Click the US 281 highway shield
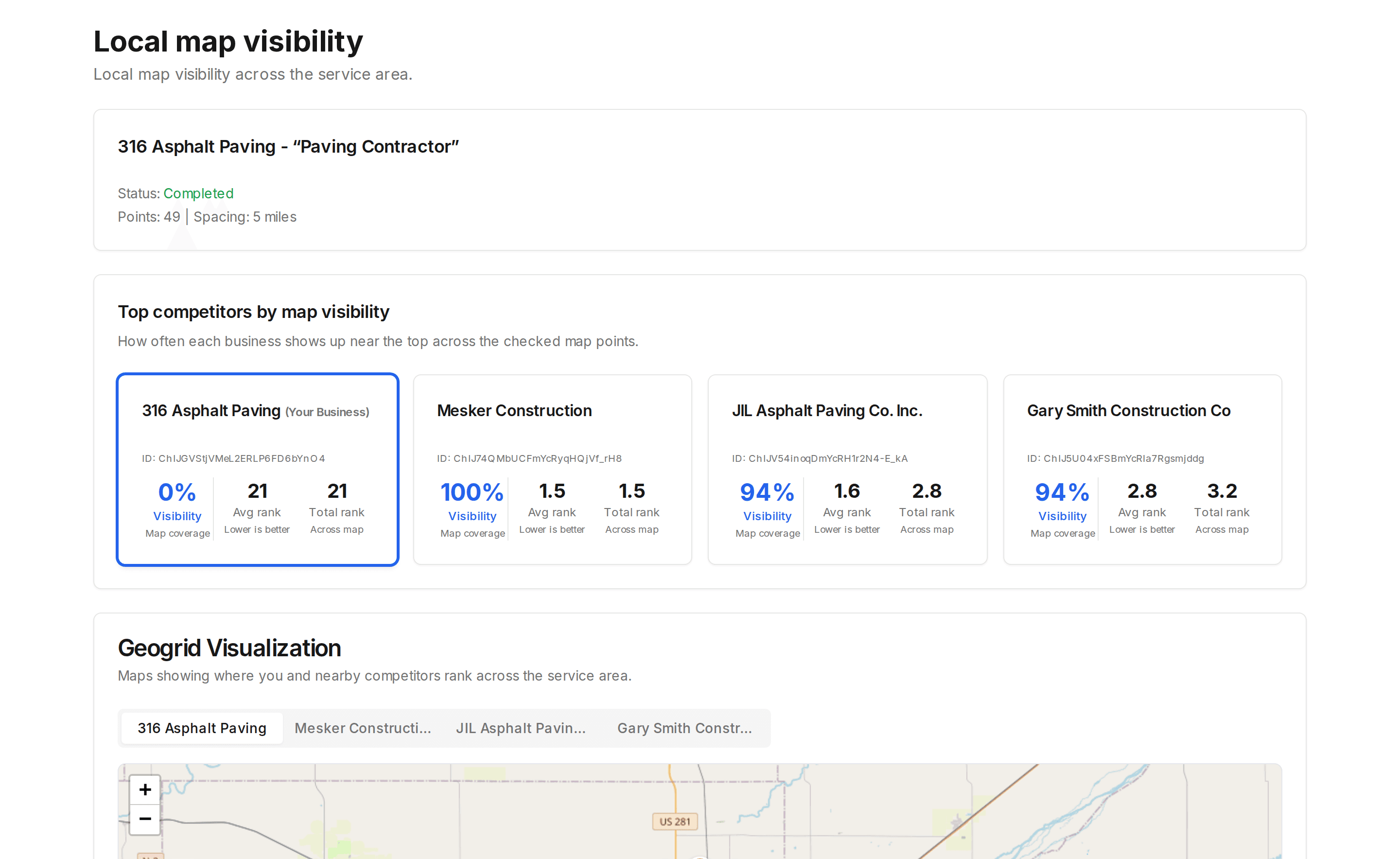The image size is (1400, 859). [x=674, y=822]
